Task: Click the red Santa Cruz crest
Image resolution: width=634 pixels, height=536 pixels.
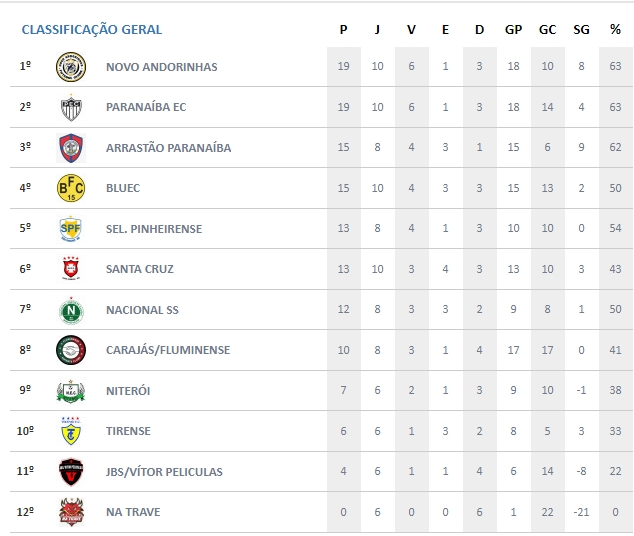Action: click(x=71, y=269)
